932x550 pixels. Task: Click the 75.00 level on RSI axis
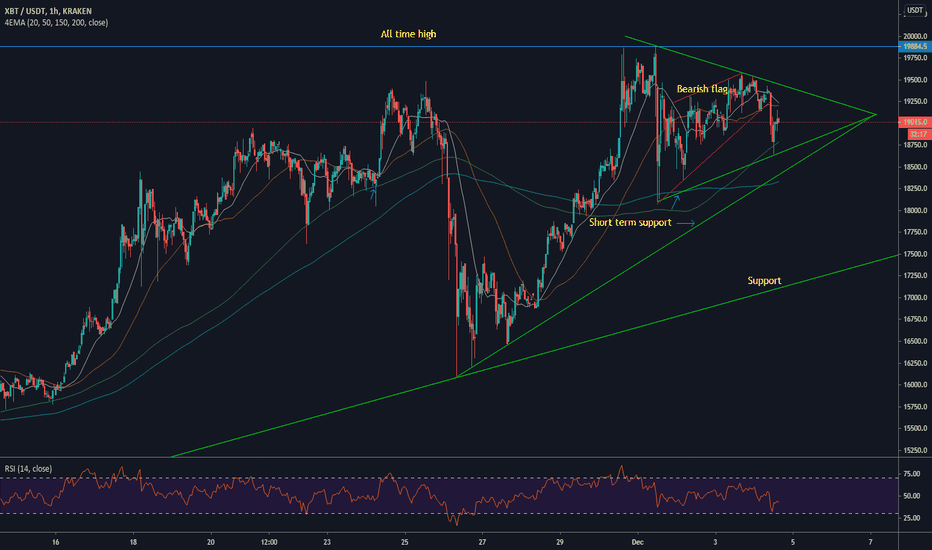912,474
